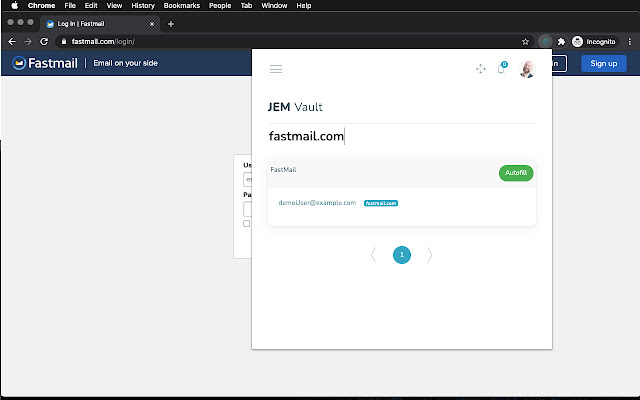The image size is (640, 400).
Task: Click the bookmark star in address bar
Action: coord(525,42)
